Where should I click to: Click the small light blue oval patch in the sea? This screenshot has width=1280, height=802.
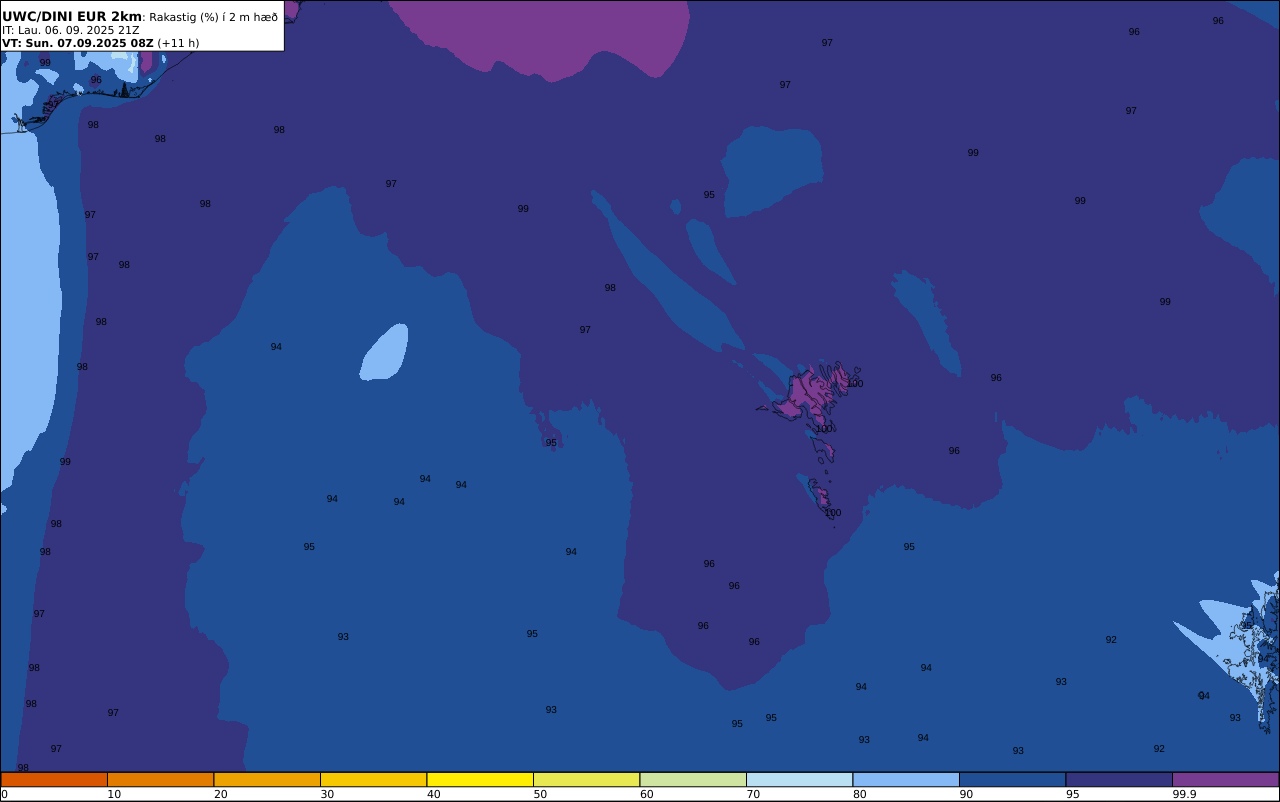click(384, 352)
